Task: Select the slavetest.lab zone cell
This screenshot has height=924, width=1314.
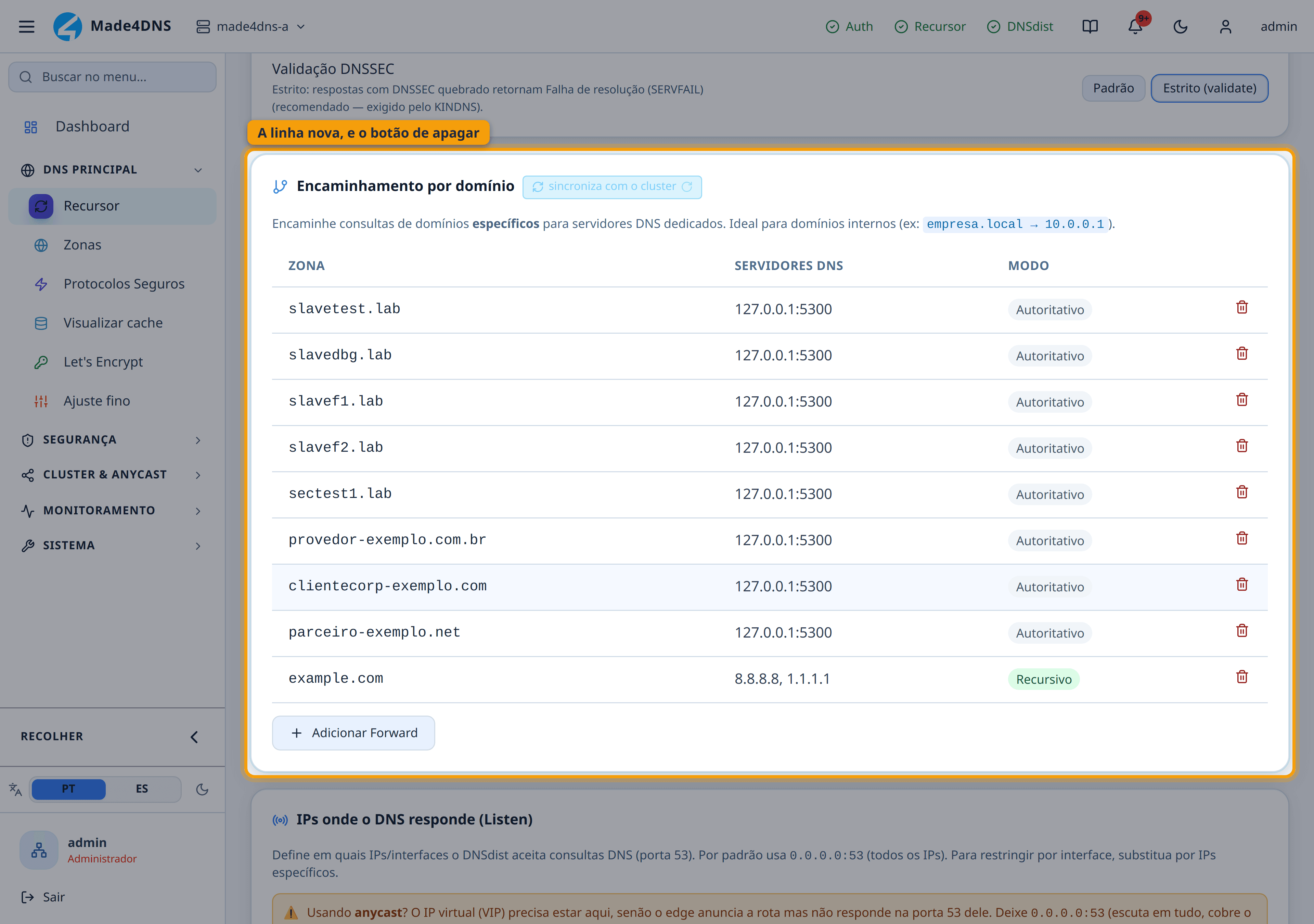Action: click(344, 309)
